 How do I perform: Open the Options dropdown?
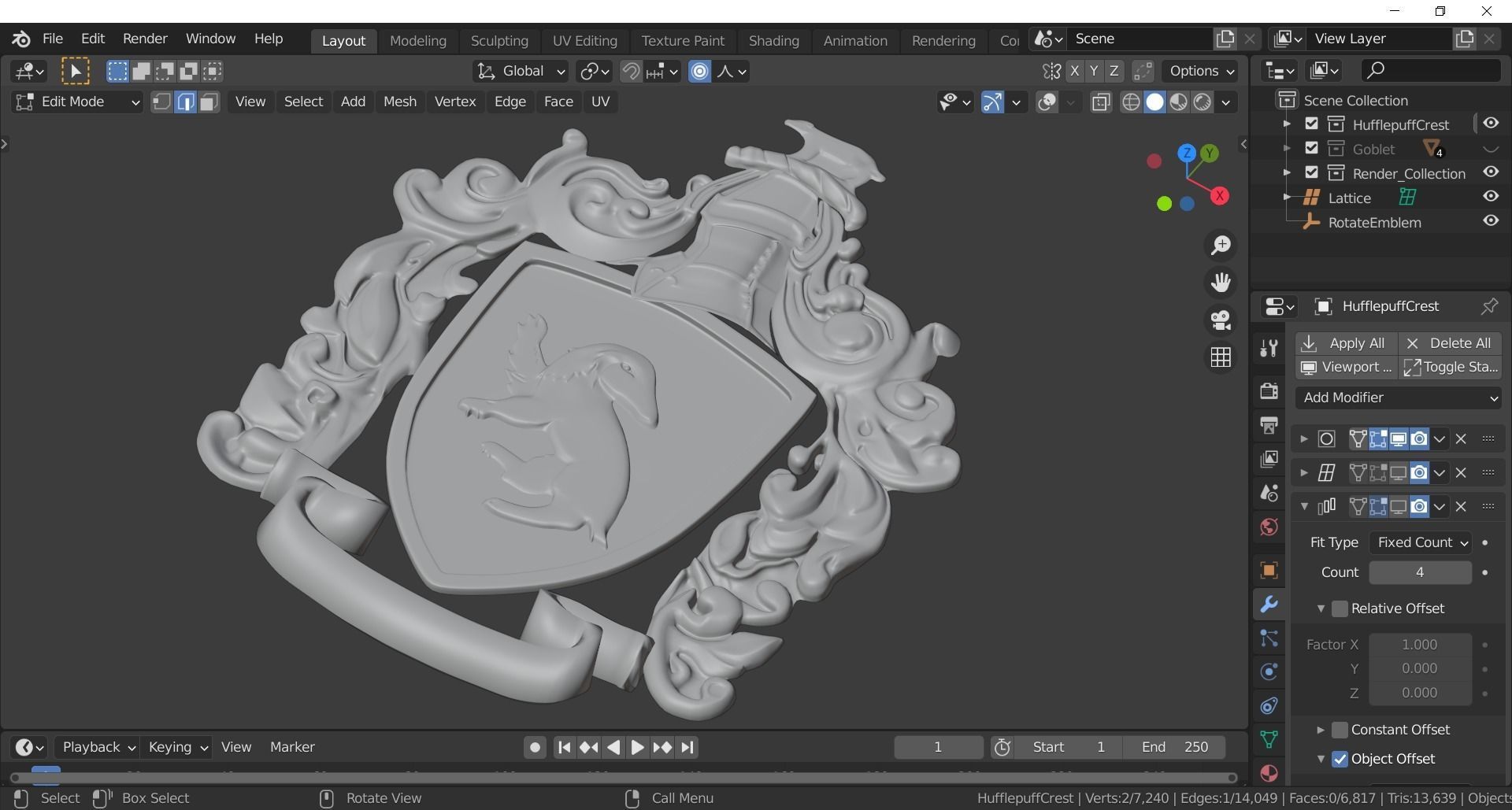pos(1200,72)
